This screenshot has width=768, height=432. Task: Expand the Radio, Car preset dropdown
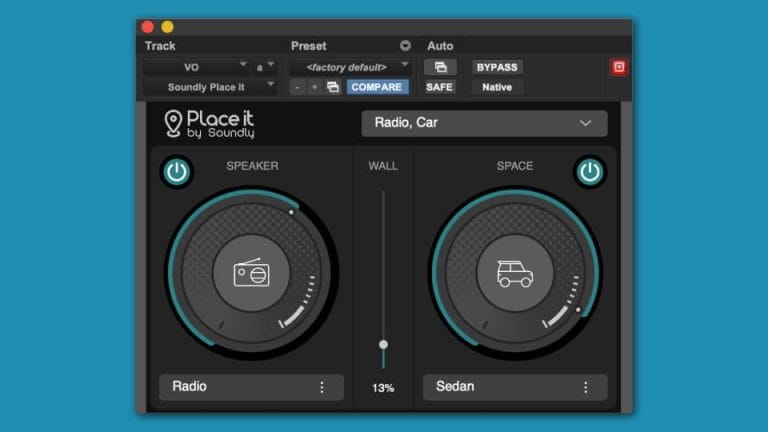coord(484,123)
